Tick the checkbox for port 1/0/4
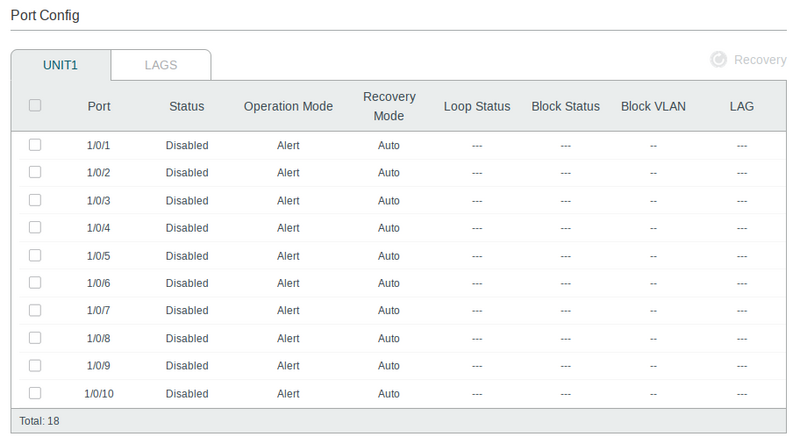Screen dimensions: 800x444 [35, 227]
